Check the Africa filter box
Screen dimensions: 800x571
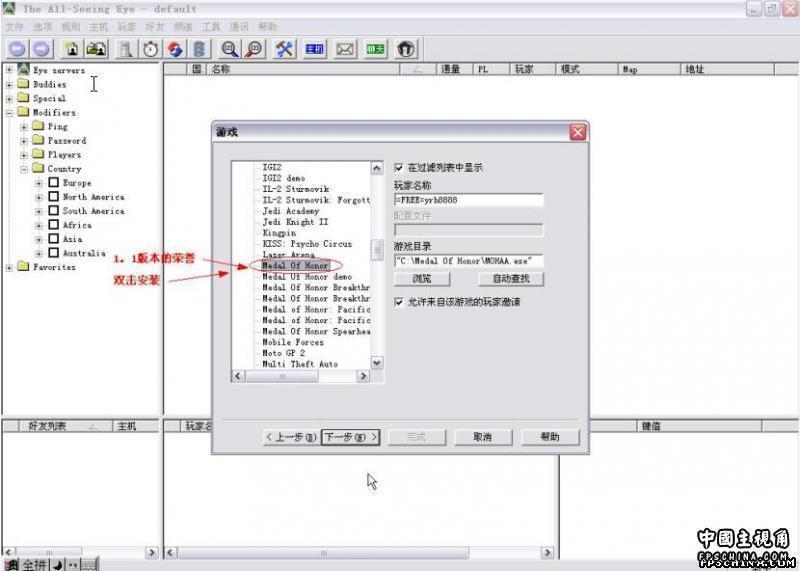pos(54,225)
